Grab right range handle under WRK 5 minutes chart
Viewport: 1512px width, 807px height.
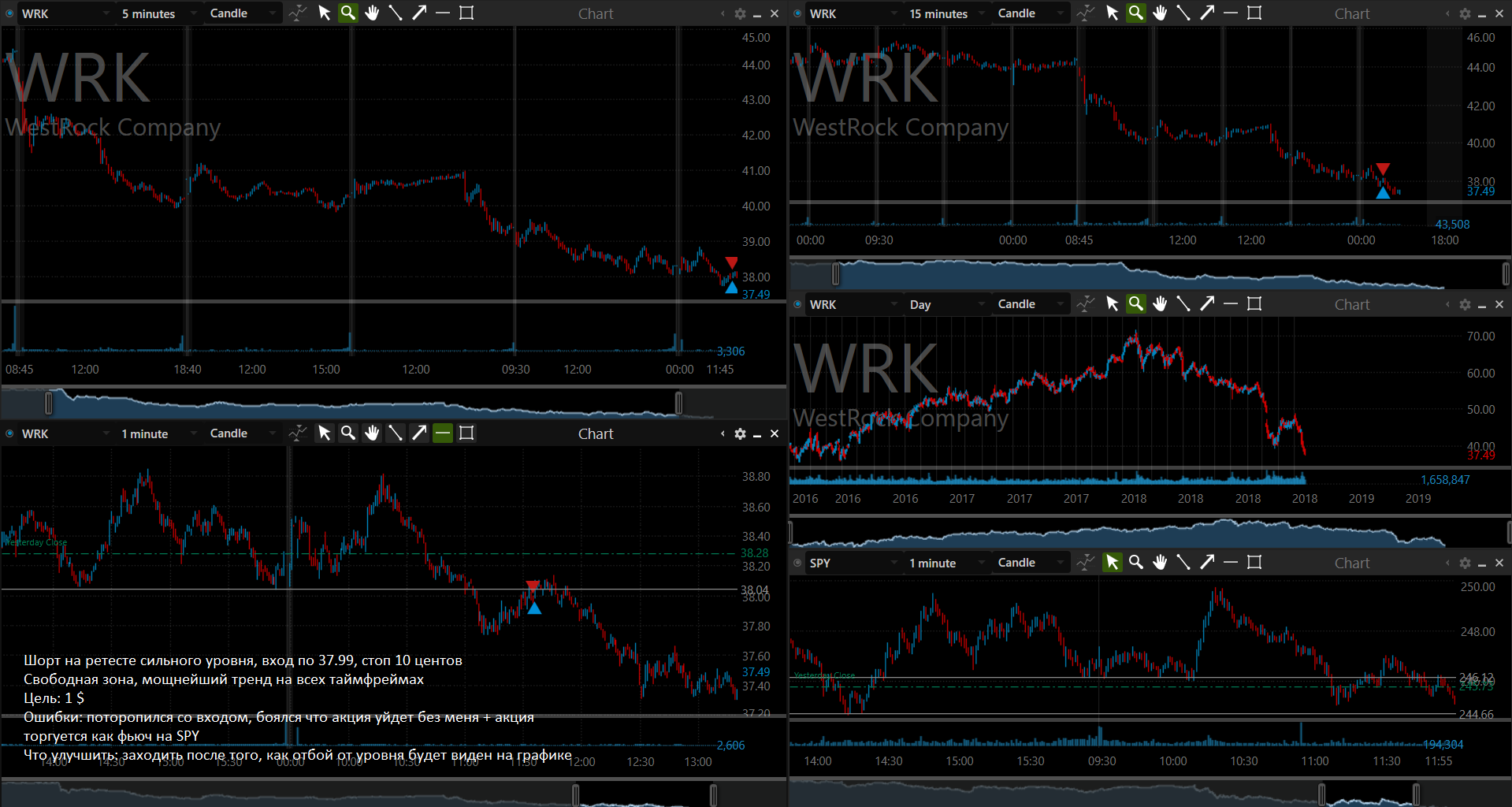tap(679, 403)
